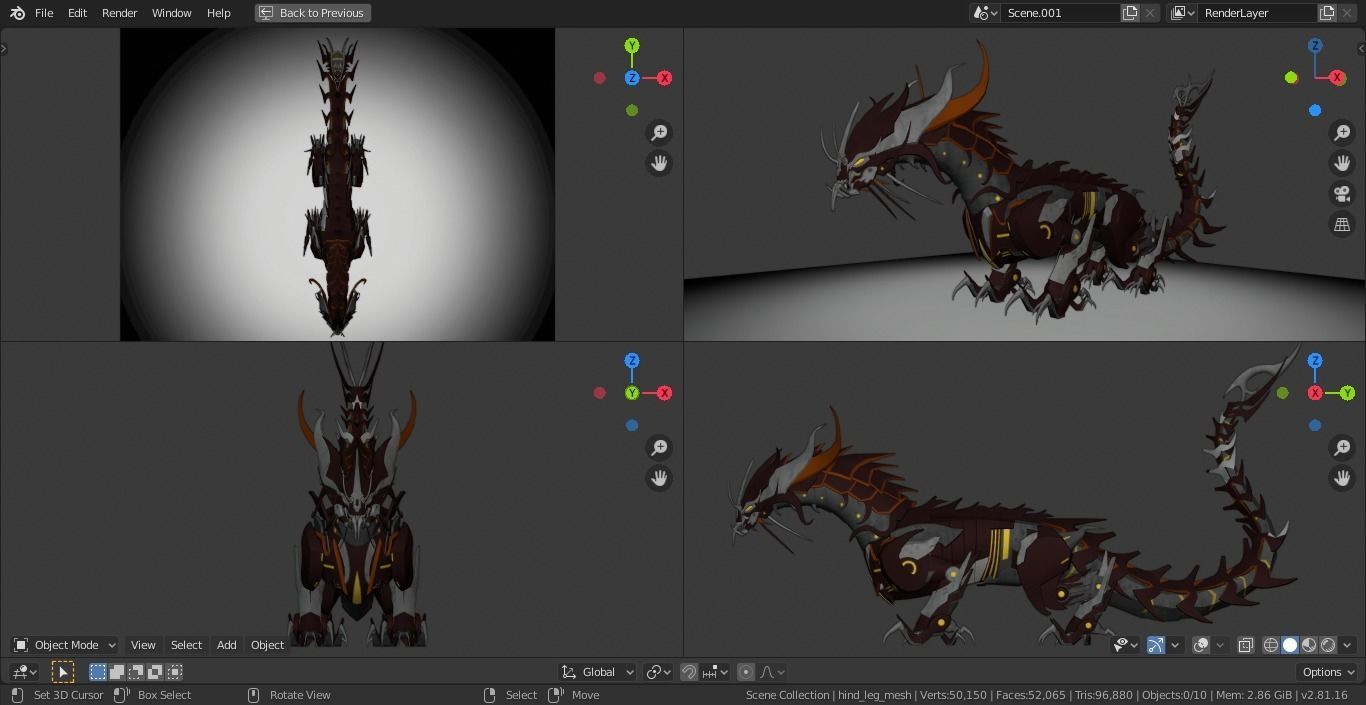The width and height of the screenshot is (1366, 705).
Task: Edit the Scene.001 name field
Action: coord(1060,13)
